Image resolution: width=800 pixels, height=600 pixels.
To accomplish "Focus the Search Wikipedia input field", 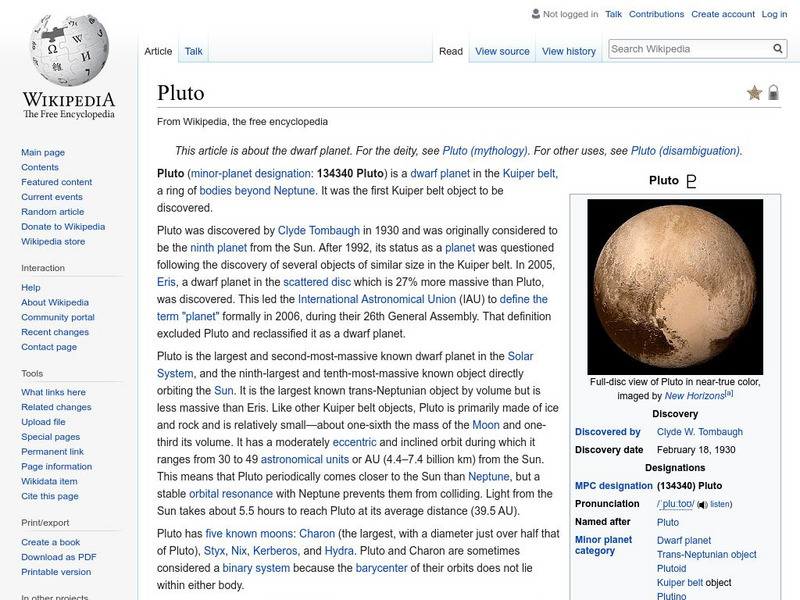I will coord(688,49).
